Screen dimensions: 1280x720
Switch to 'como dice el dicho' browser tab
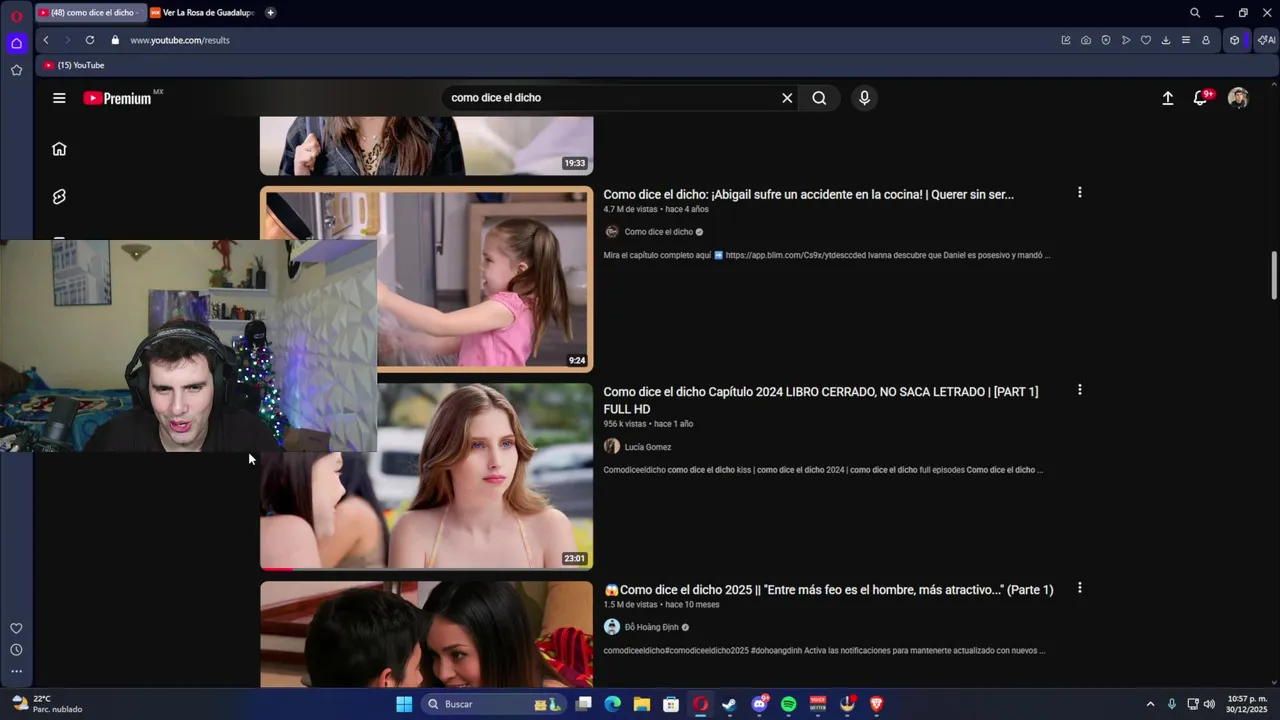coord(90,13)
